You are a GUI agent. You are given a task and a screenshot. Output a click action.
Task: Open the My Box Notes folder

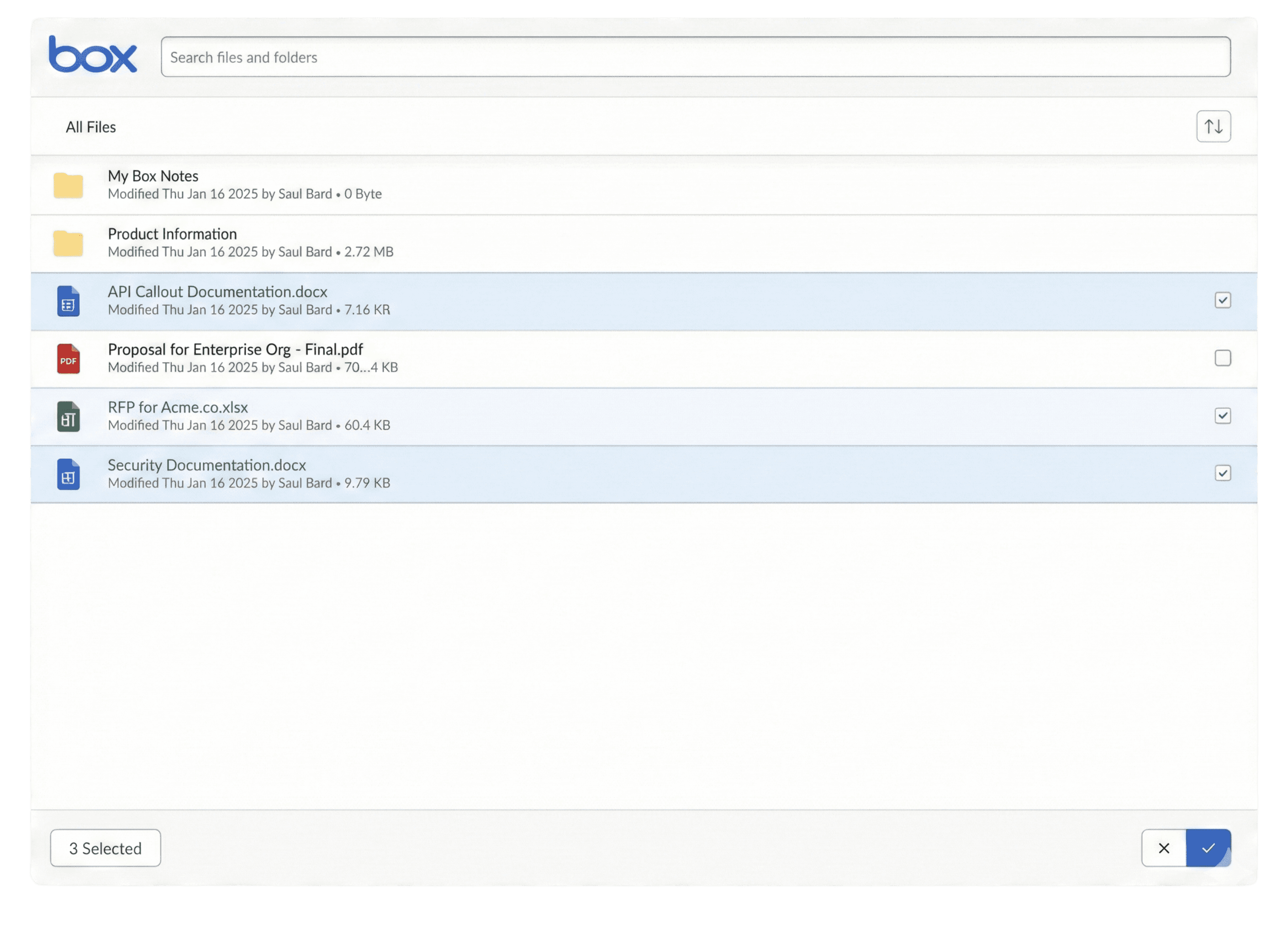click(153, 176)
